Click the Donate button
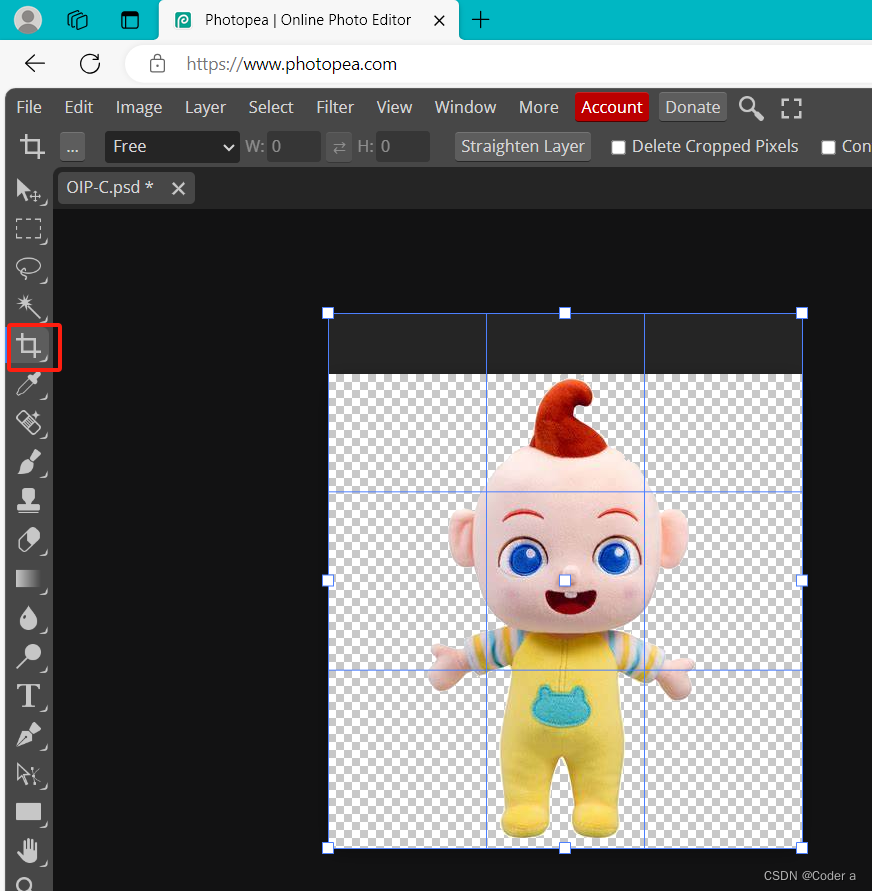The image size is (872, 891). pos(692,107)
